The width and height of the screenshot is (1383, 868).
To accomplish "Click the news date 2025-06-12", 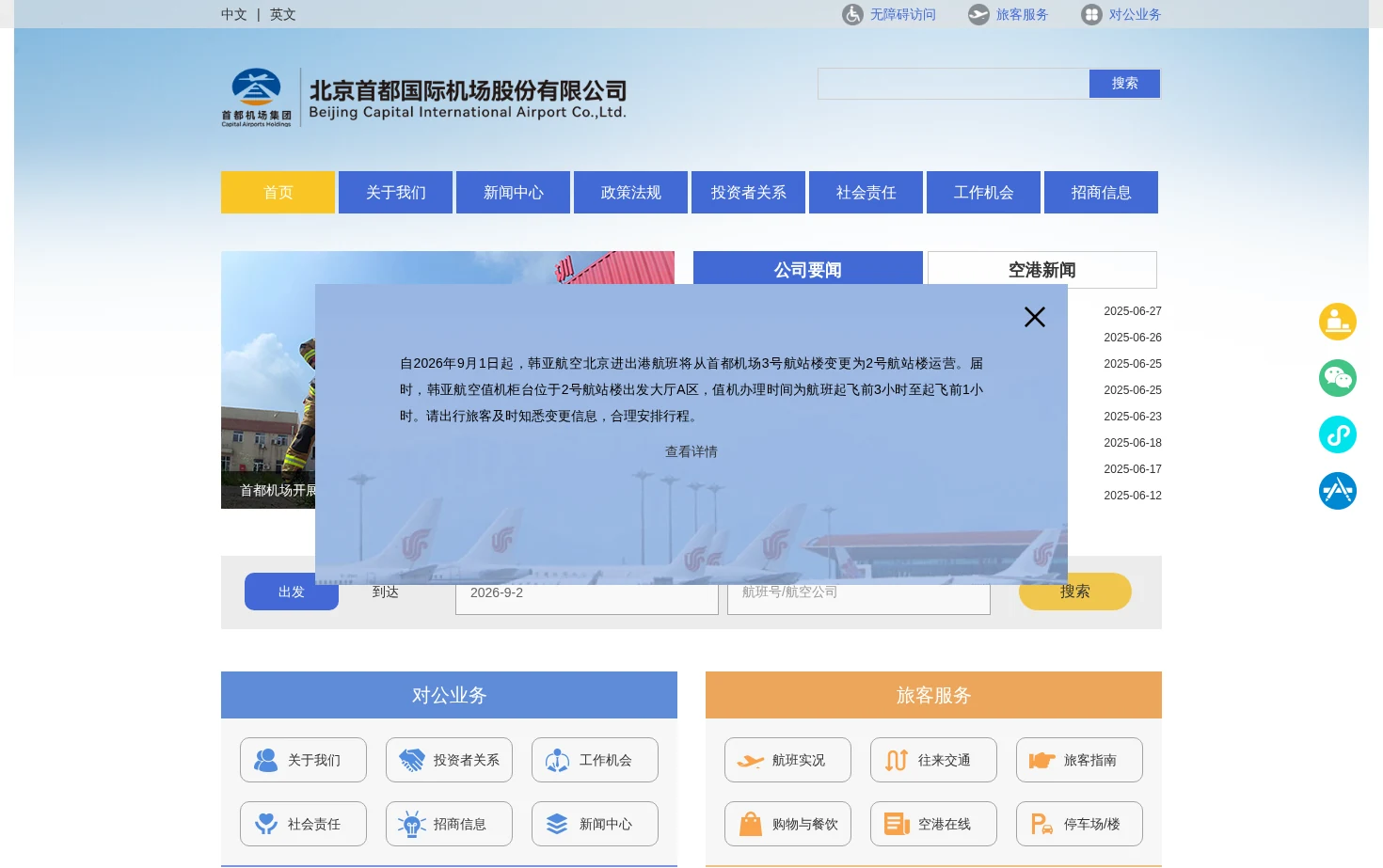I will click(1133, 496).
